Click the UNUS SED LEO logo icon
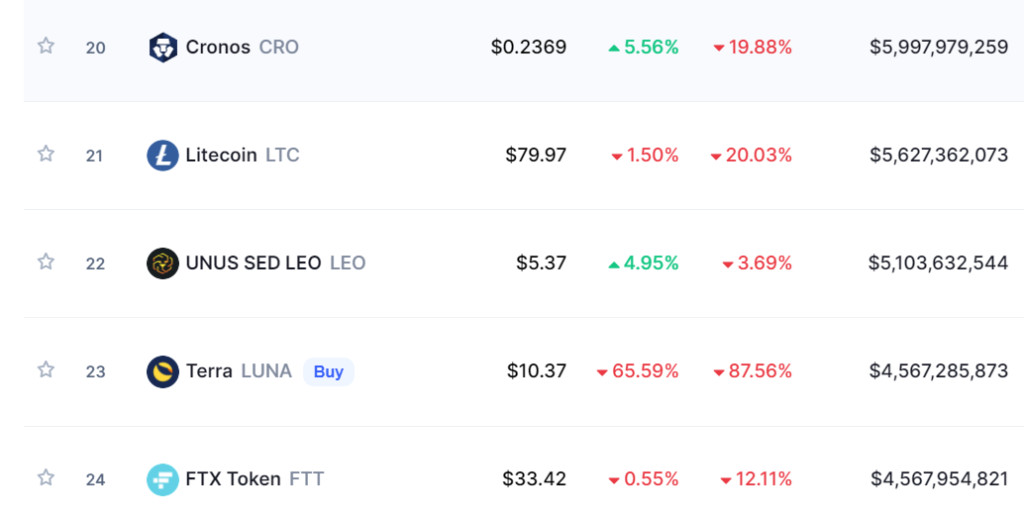 click(x=162, y=263)
